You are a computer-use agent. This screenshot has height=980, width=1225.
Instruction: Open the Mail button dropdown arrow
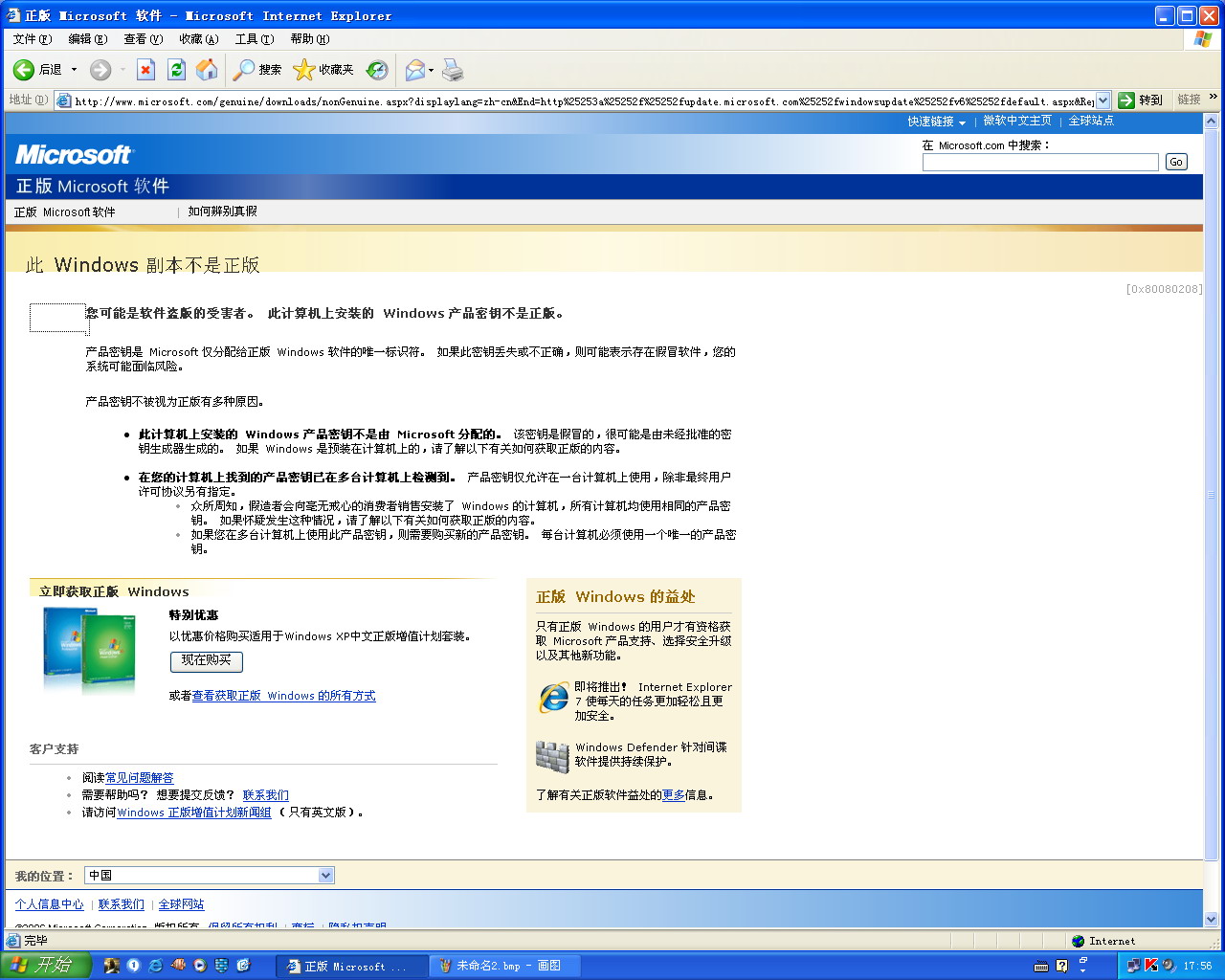pos(431,70)
